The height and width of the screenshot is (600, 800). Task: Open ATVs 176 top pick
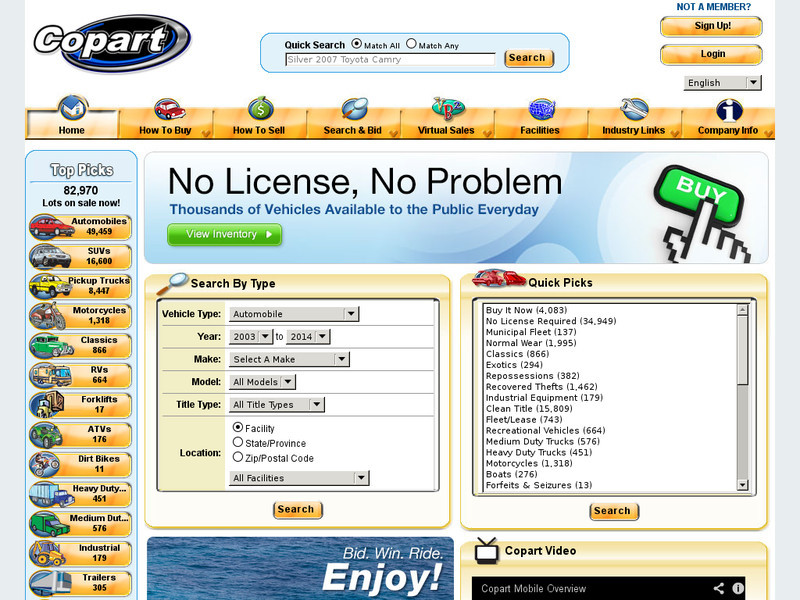[81, 434]
